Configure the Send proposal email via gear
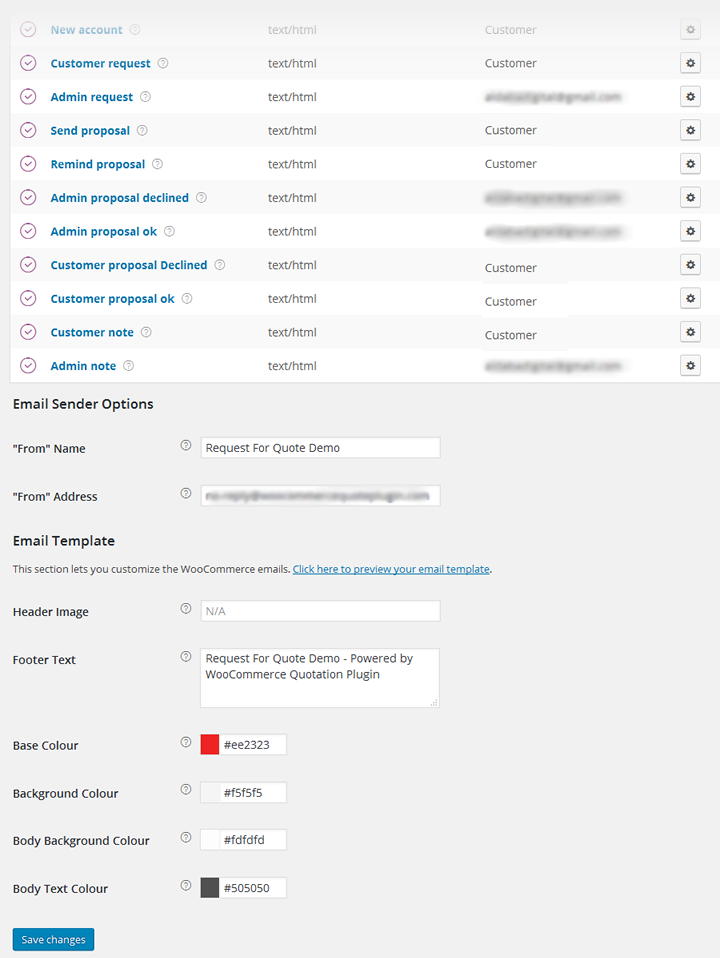The width and height of the screenshot is (720, 958). 690,130
